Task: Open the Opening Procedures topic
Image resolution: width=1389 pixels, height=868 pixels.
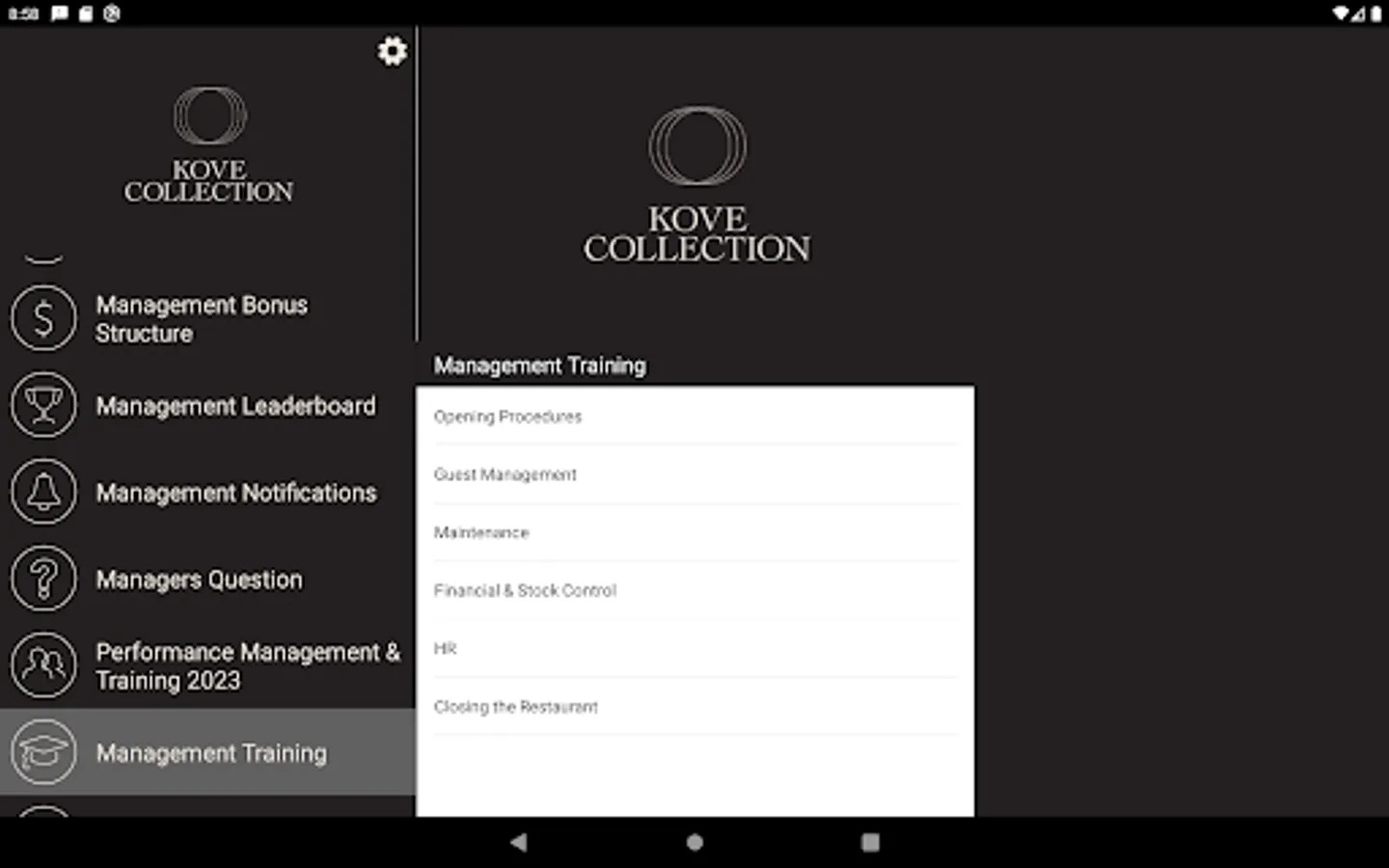Action: 695,417
